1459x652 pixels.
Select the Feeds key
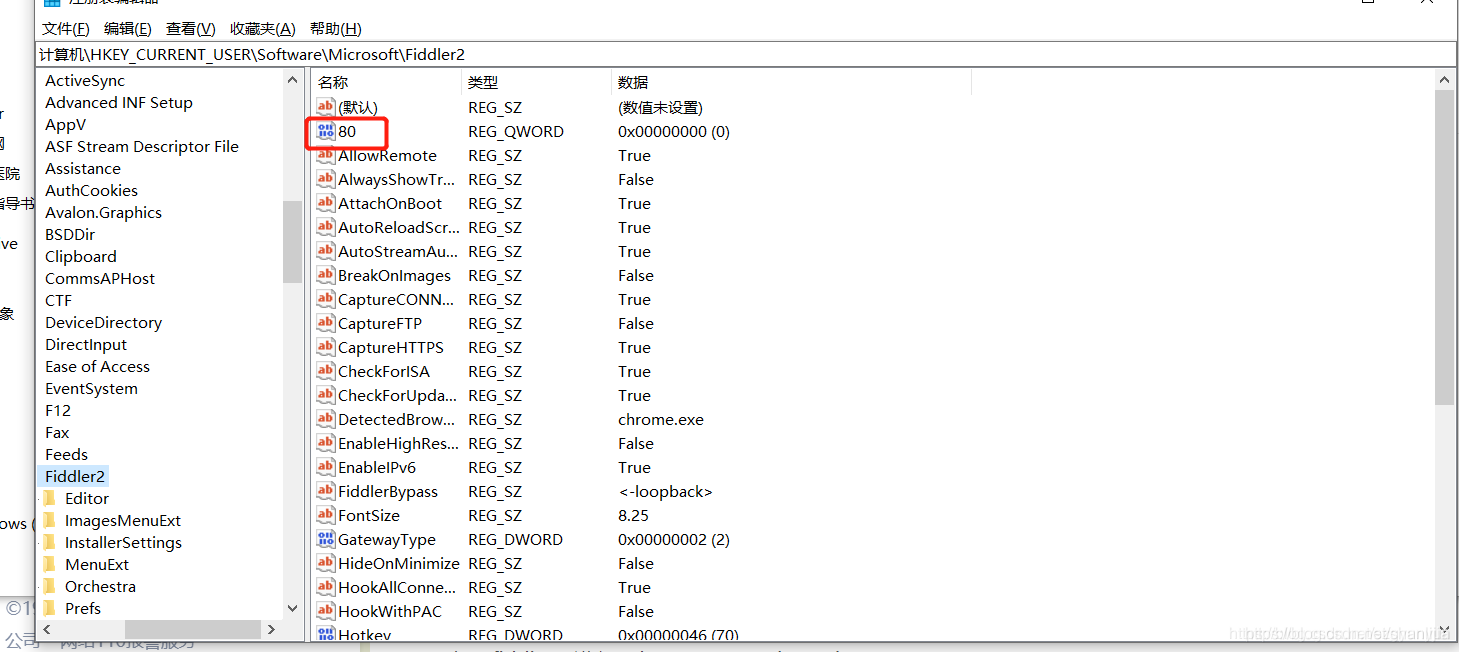(66, 454)
